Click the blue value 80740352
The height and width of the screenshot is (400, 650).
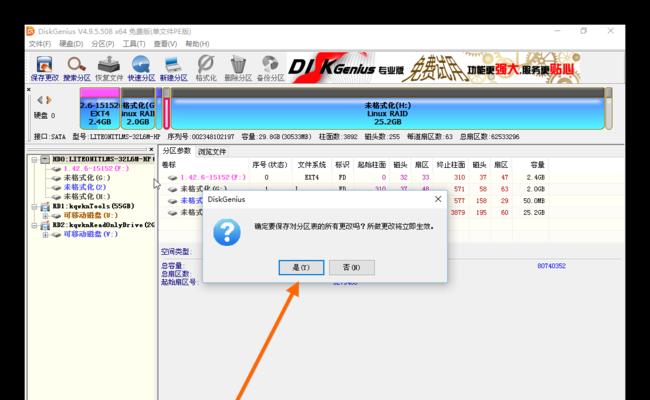pyautogui.click(x=551, y=266)
